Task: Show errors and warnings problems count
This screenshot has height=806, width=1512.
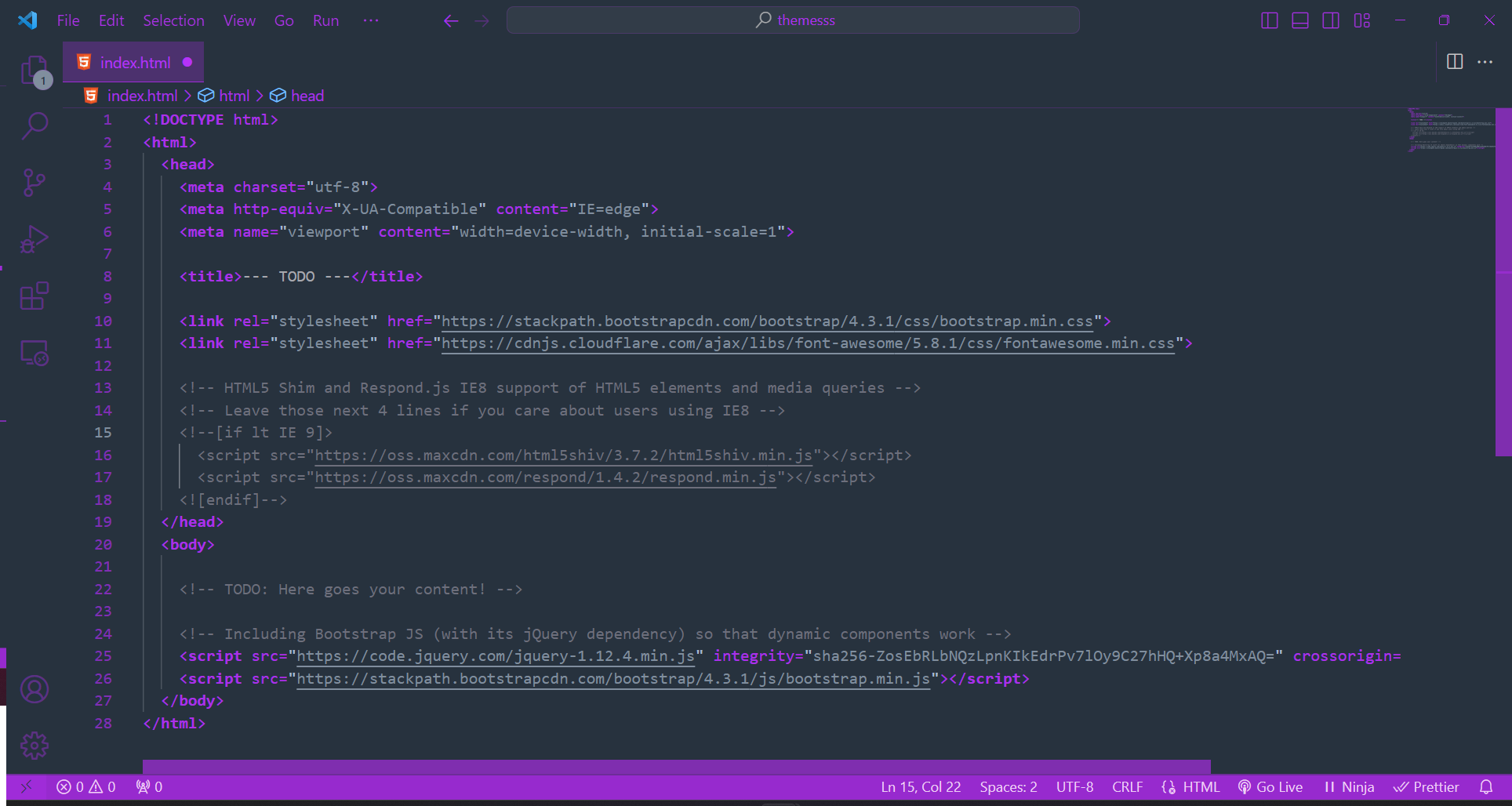Action: click(x=86, y=787)
